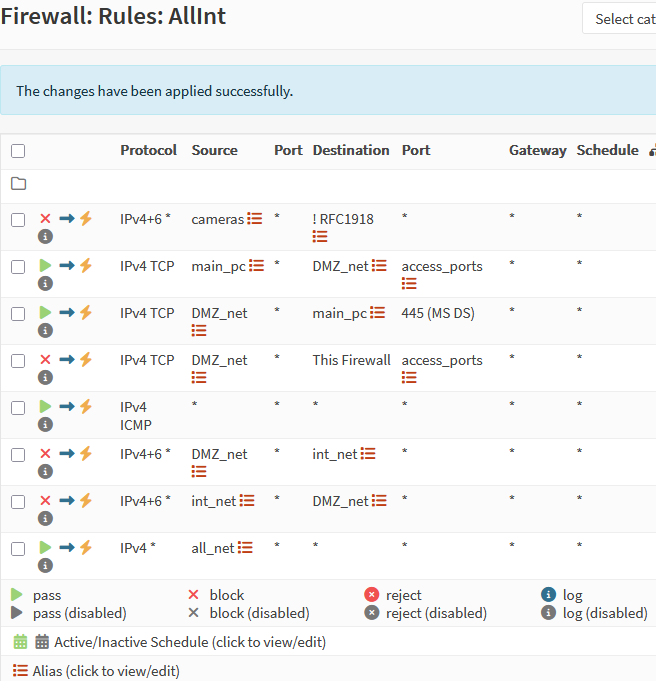Viewport: 656px width, 681px height.
Task: Click RFC1918 destination alias link
Action: coord(343,219)
